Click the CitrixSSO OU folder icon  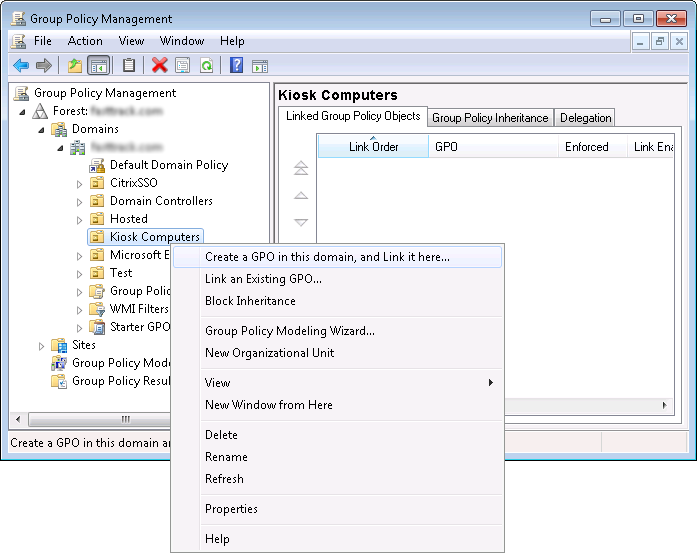click(97, 183)
